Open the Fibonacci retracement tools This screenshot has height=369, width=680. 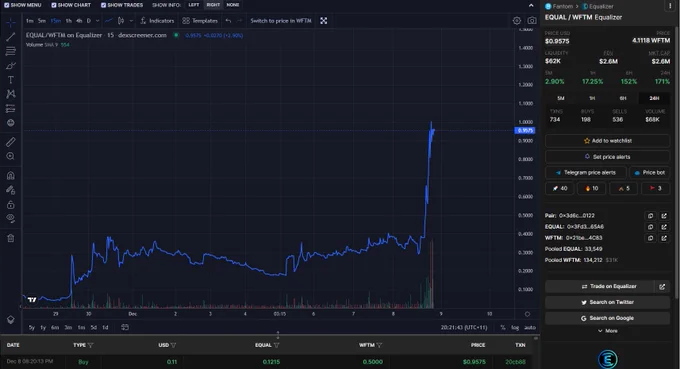(x=10, y=51)
